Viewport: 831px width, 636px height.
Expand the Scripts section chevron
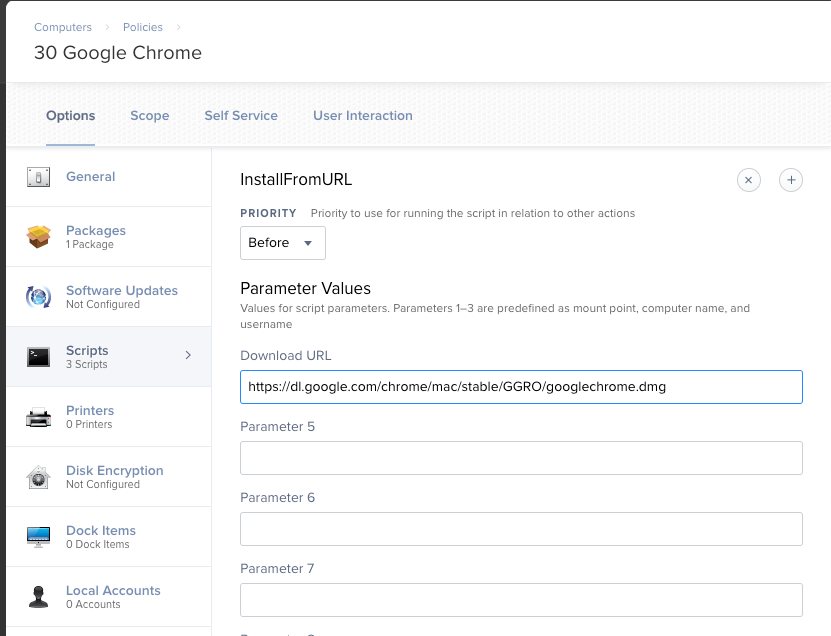(188, 355)
